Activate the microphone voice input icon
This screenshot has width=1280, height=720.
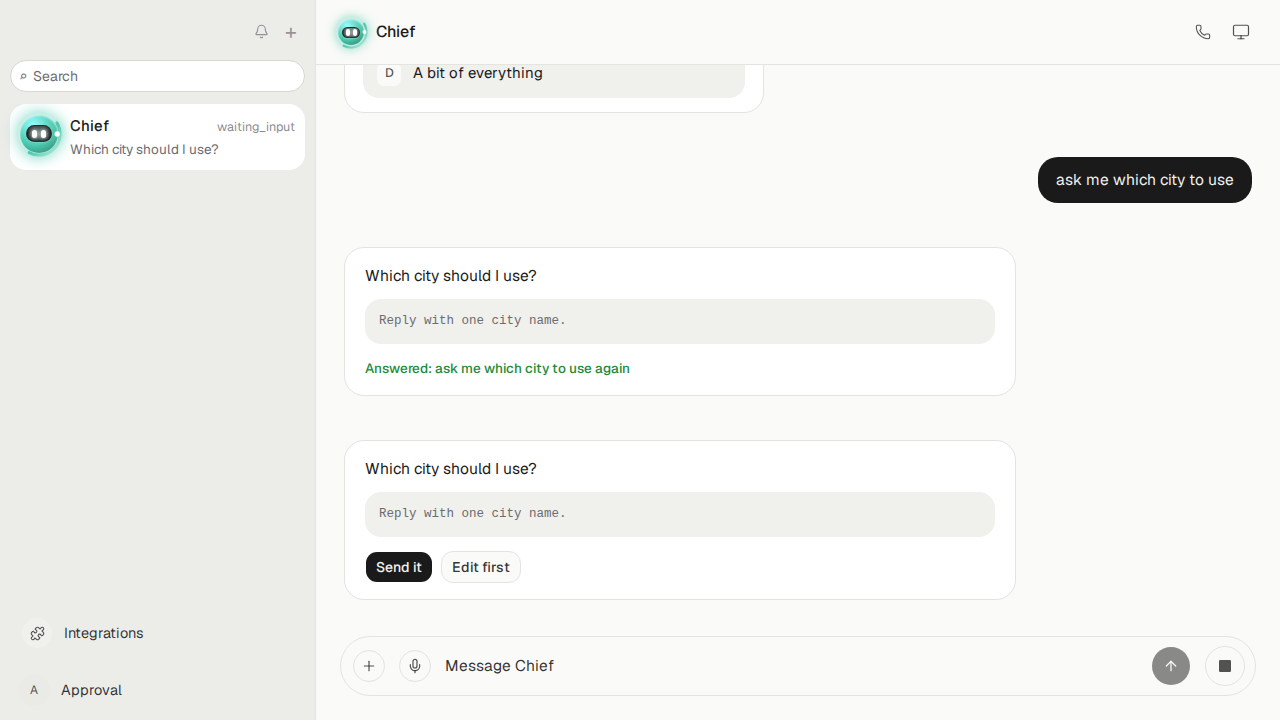[x=415, y=666]
